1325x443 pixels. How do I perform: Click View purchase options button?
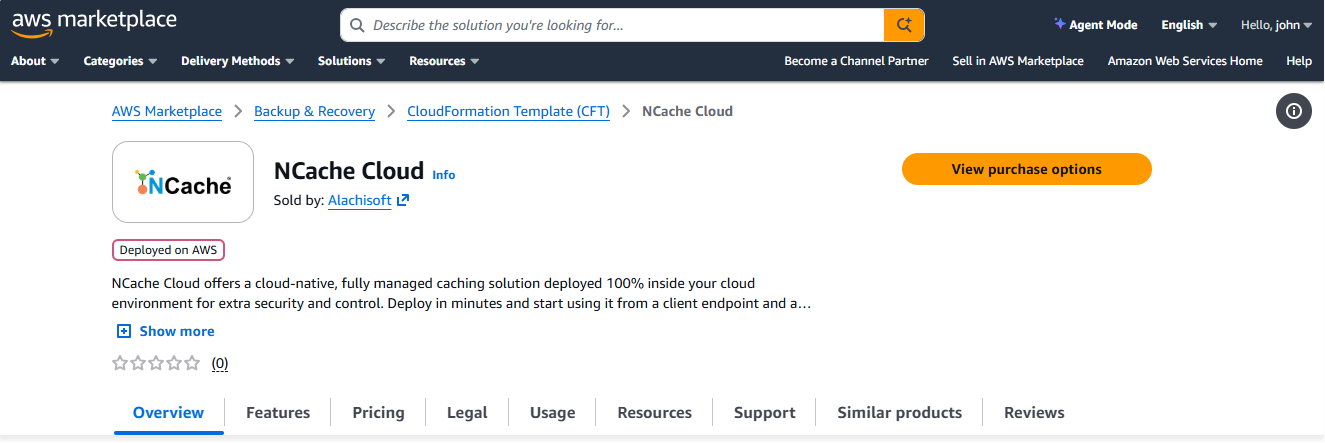[x=1027, y=169]
